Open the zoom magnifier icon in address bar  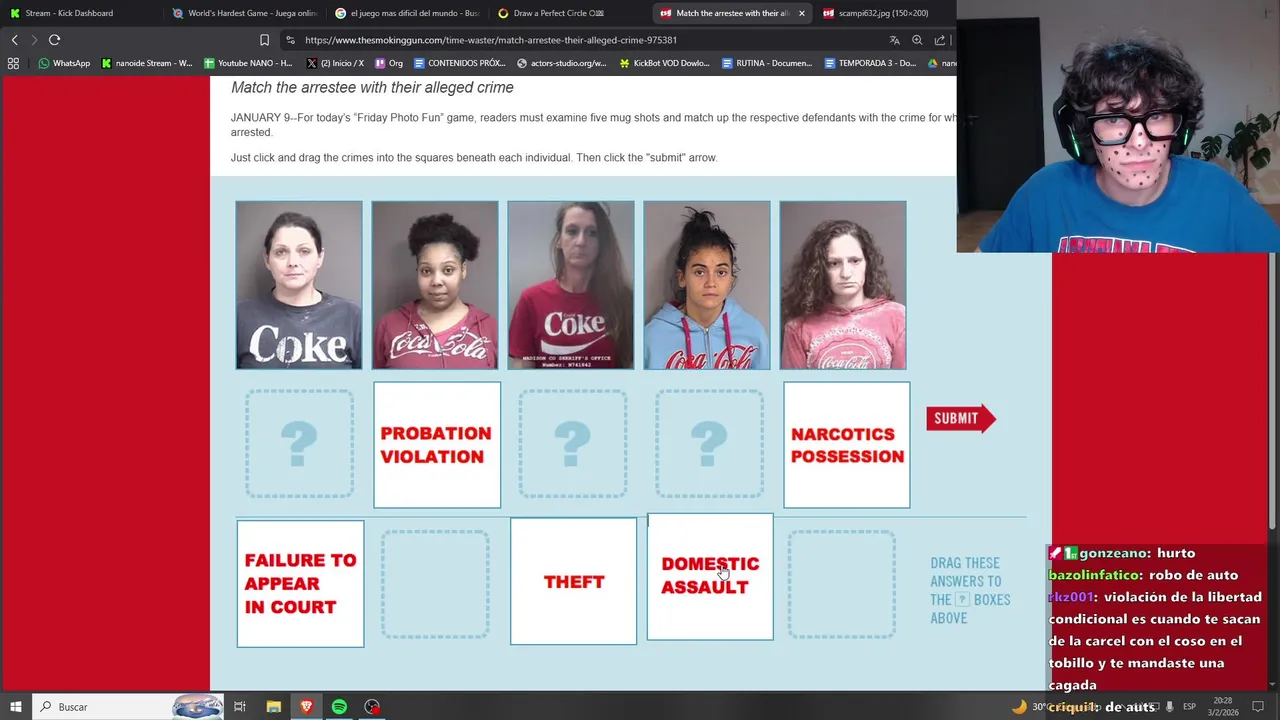[x=917, y=40]
